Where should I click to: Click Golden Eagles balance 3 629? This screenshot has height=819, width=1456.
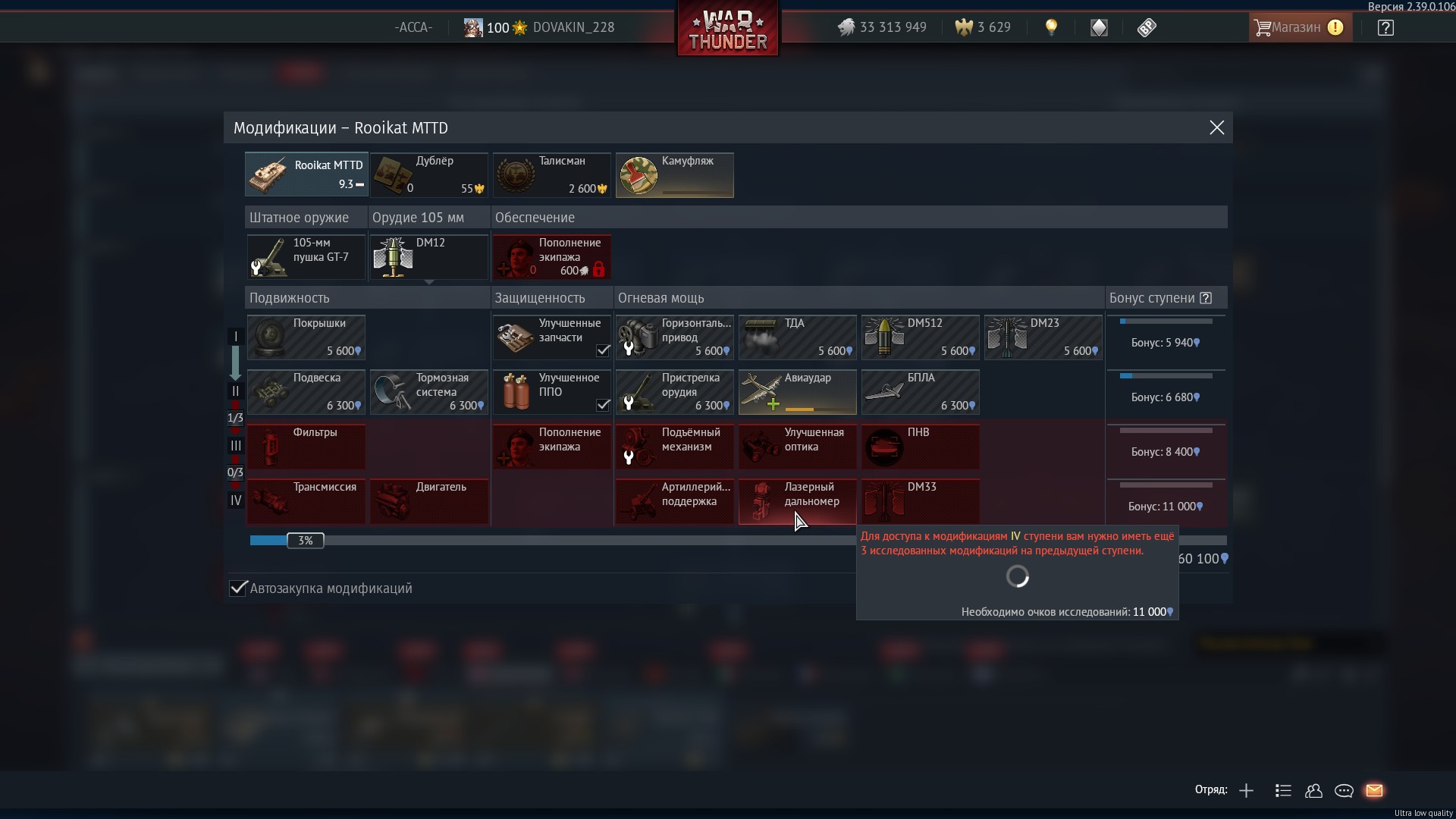click(x=983, y=27)
